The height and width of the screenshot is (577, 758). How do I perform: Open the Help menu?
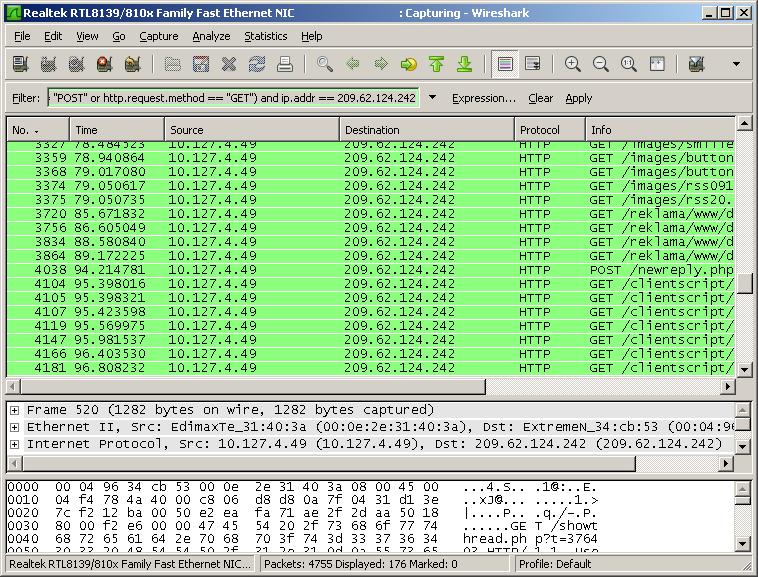311,36
